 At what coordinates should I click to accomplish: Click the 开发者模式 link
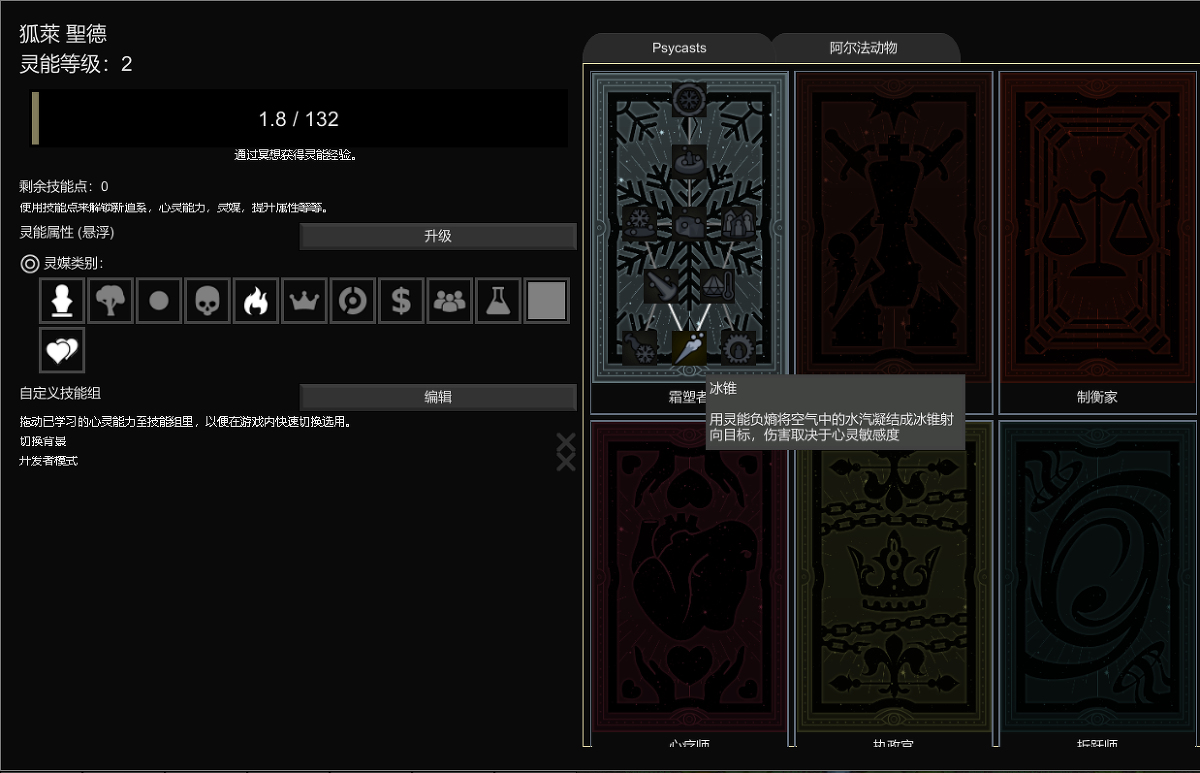(48, 461)
